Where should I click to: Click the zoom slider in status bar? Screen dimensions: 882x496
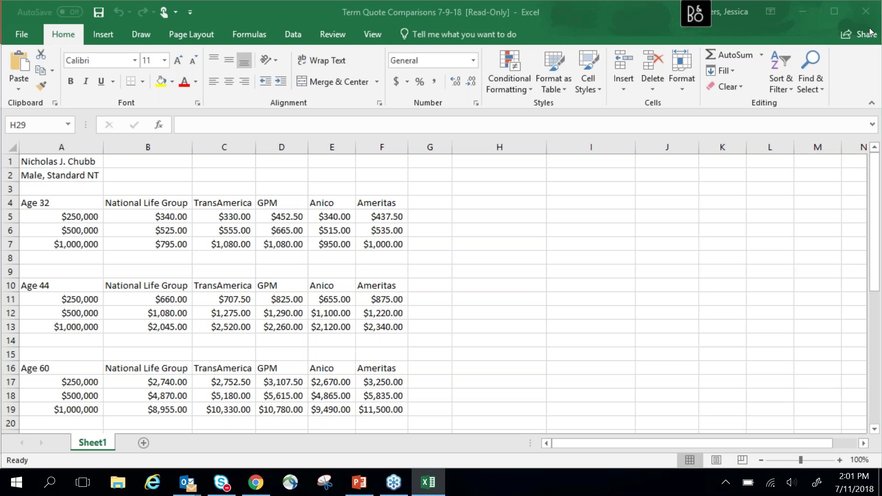[x=800, y=460]
